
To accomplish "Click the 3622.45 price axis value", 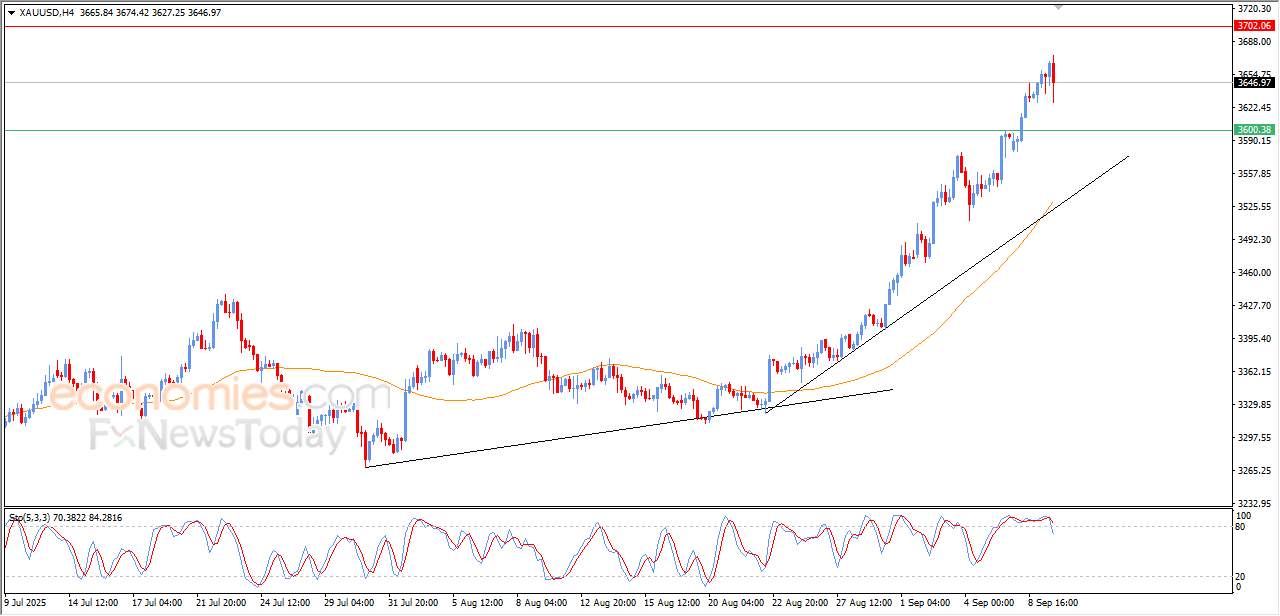I will point(1254,108).
